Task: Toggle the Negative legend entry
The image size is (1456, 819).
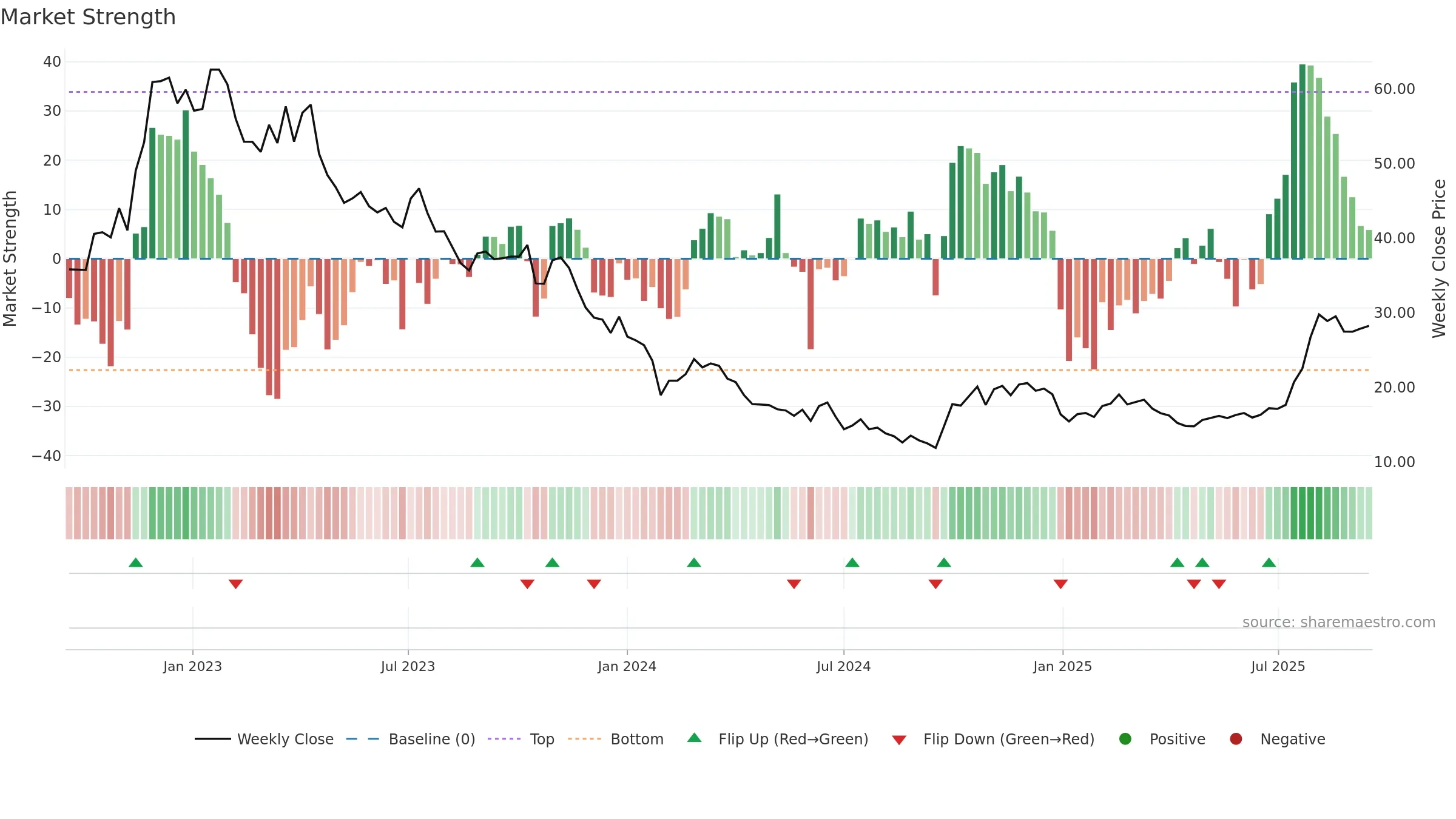Action: click(x=1277, y=739)
